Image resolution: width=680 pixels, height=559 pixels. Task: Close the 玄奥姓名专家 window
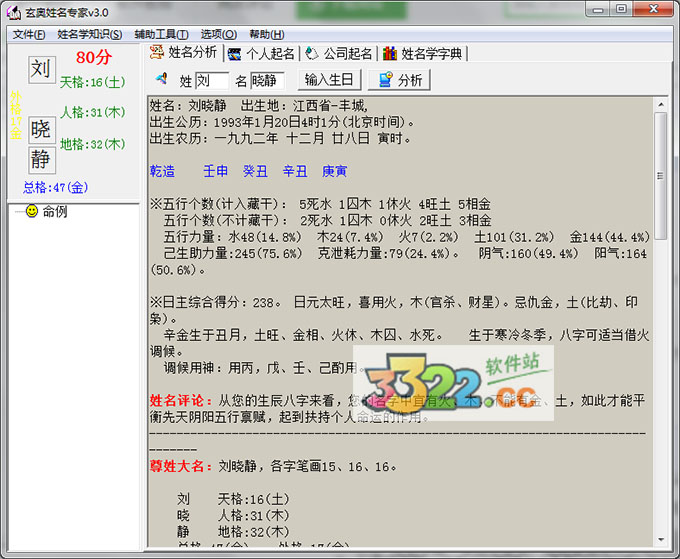point(653,10)
